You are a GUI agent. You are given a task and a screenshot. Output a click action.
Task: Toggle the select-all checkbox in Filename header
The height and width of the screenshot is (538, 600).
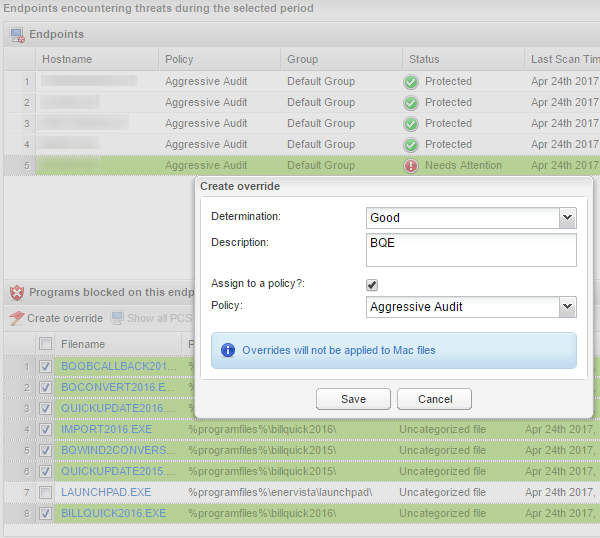click(46, 344)
